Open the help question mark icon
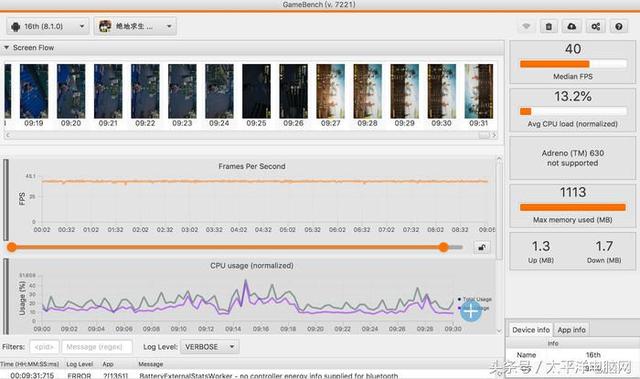Viewport: 640px width, 379px height. pos(619,27)
